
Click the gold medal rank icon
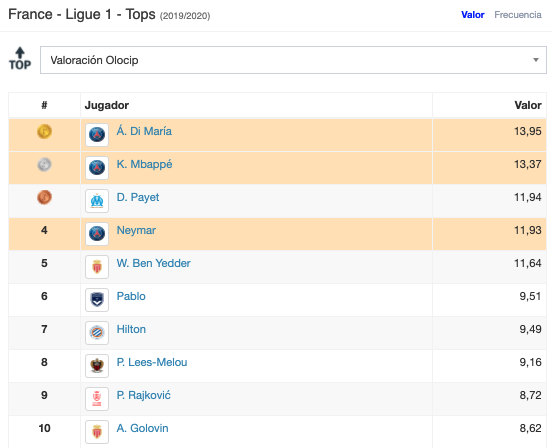(44, 132)
